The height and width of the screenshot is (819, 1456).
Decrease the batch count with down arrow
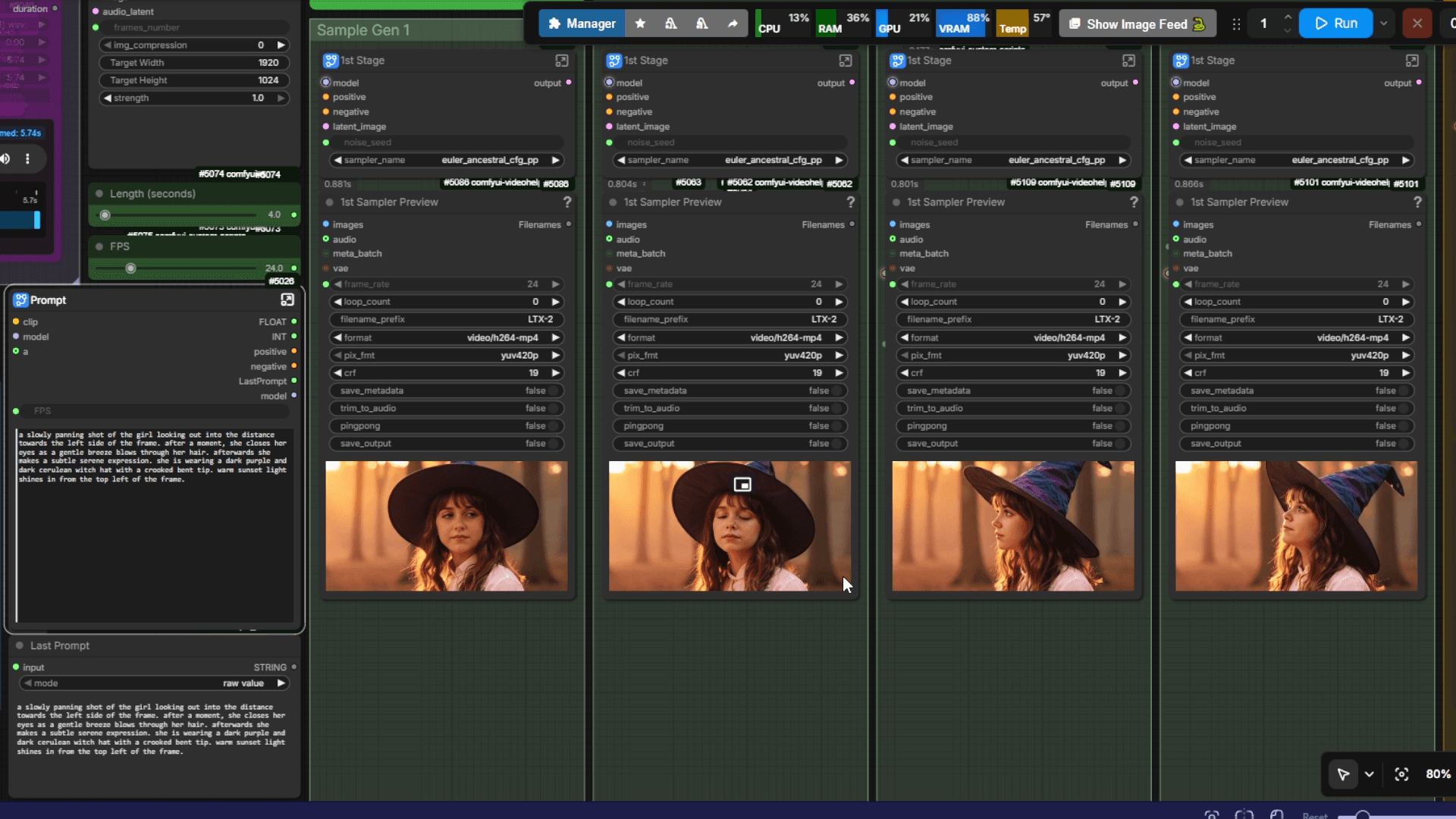click(1287, 31)
